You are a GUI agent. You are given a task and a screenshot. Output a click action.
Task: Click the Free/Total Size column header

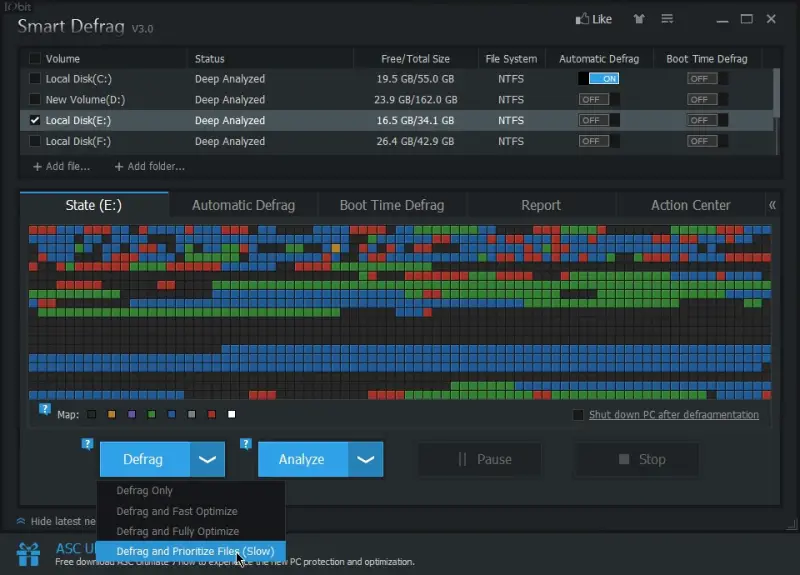pyautogui.click(x=415, y=59)
